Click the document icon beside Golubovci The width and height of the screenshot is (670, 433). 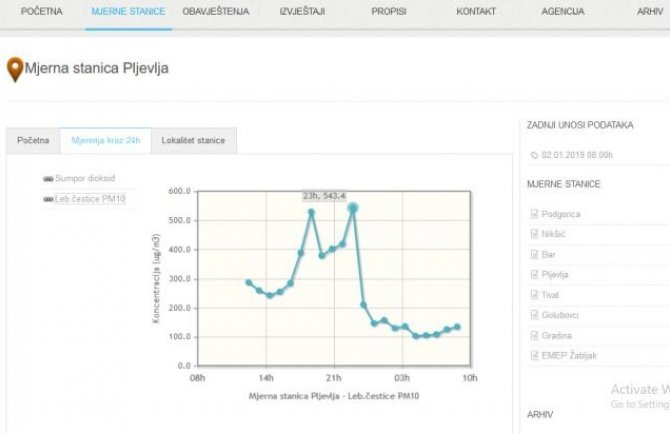tap(534, 315)
